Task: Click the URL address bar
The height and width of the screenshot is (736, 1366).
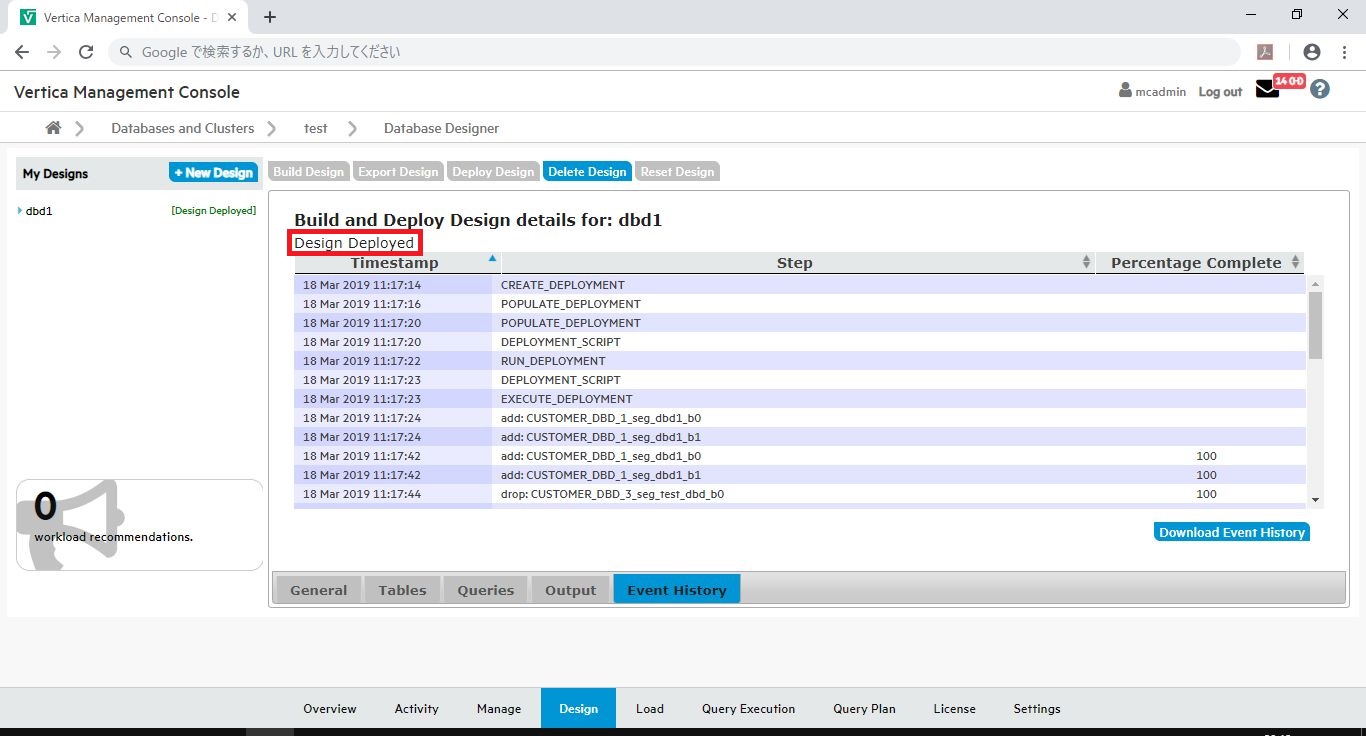Action: (x=680, y=52)
